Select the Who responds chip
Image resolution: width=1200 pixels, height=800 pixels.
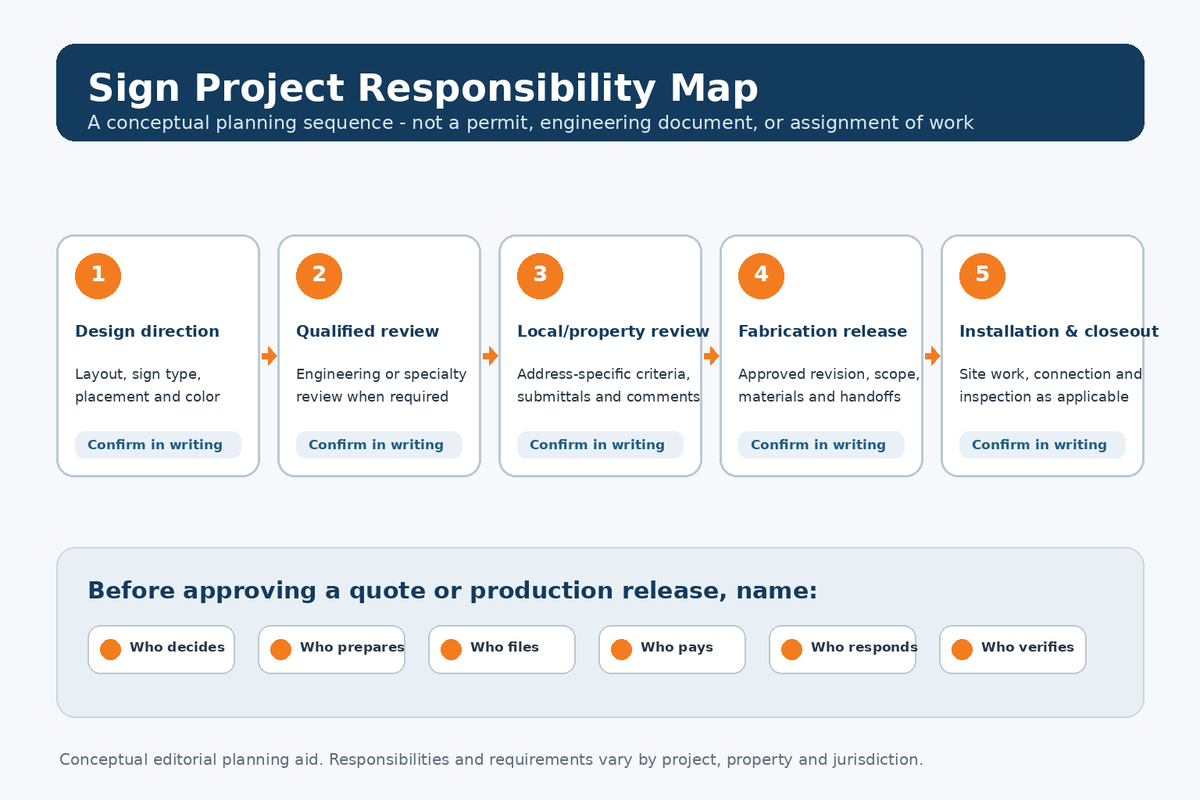point(843,649)
